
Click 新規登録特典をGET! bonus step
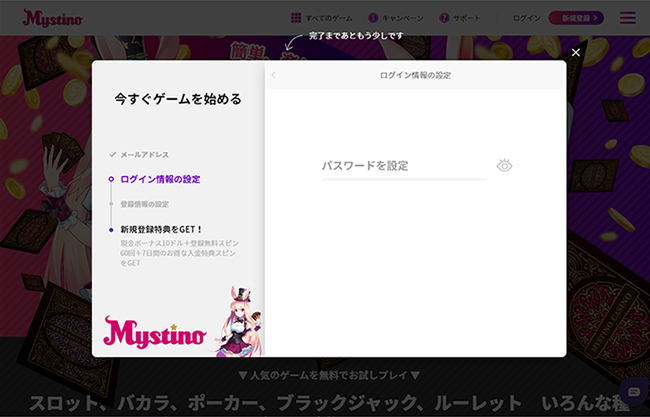(161, 229)
